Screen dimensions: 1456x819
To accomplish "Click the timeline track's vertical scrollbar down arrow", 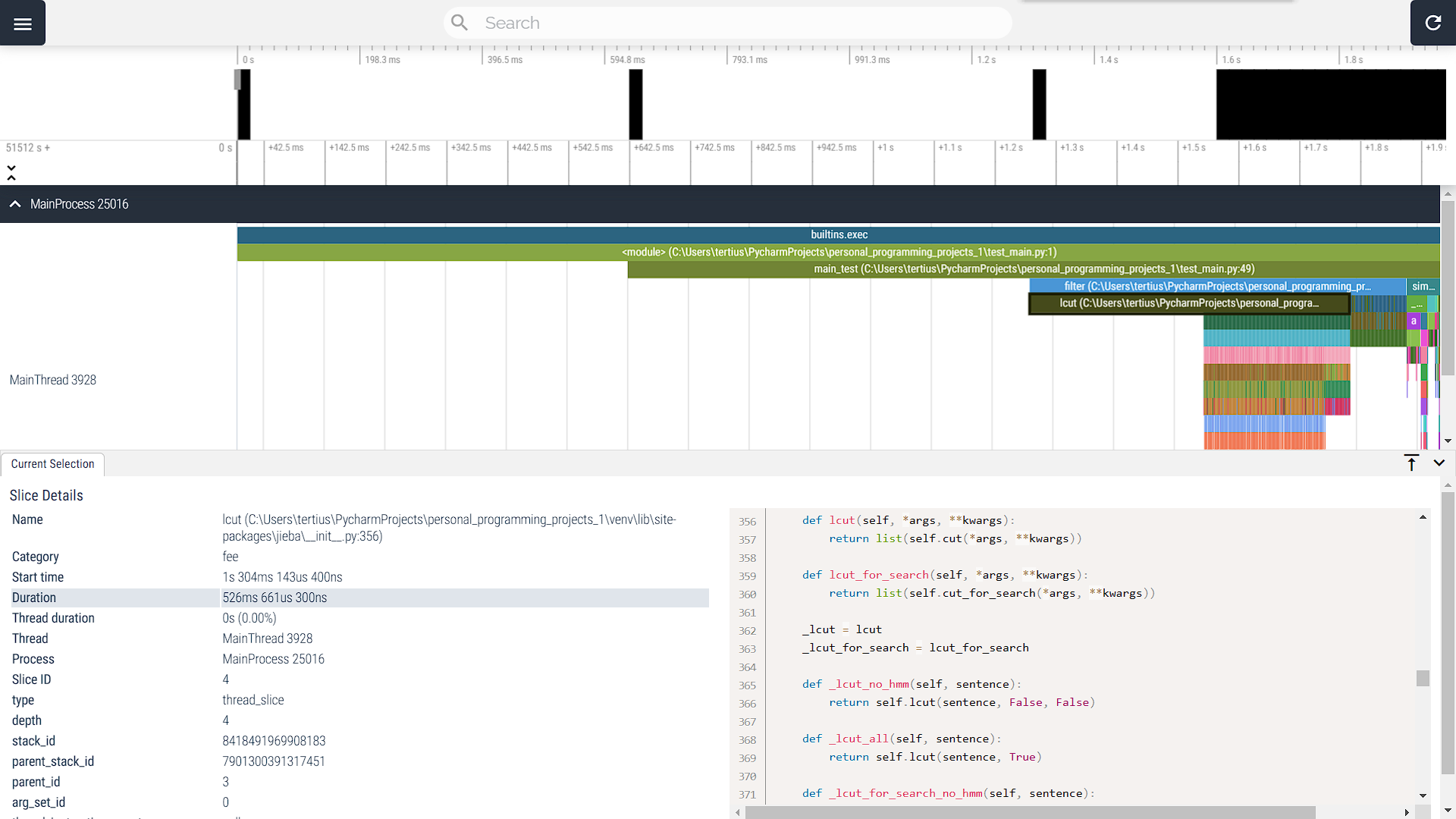I will click(x=1448, y=441).
